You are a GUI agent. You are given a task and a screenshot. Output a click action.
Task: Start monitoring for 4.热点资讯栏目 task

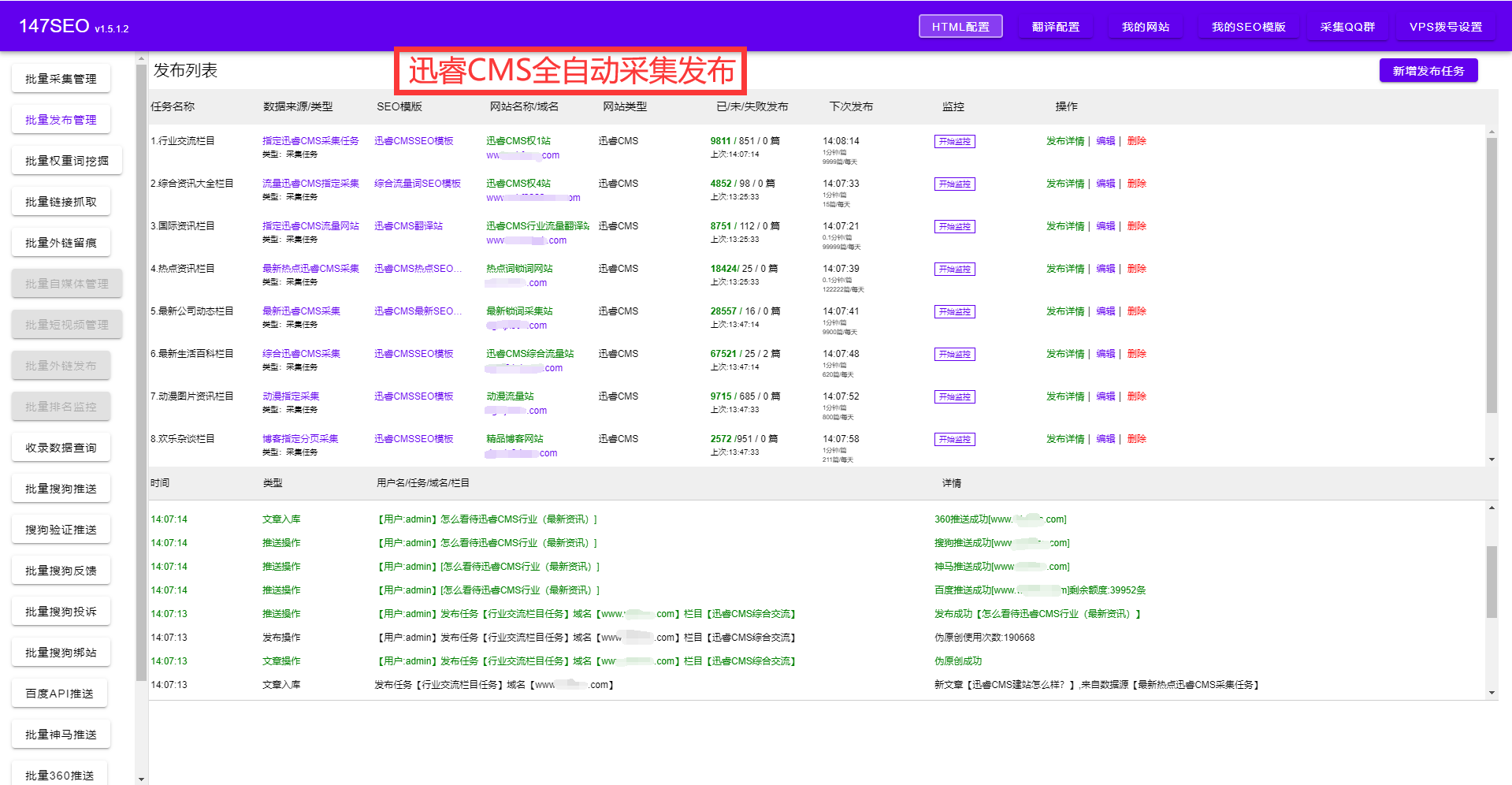click(954, 270)
